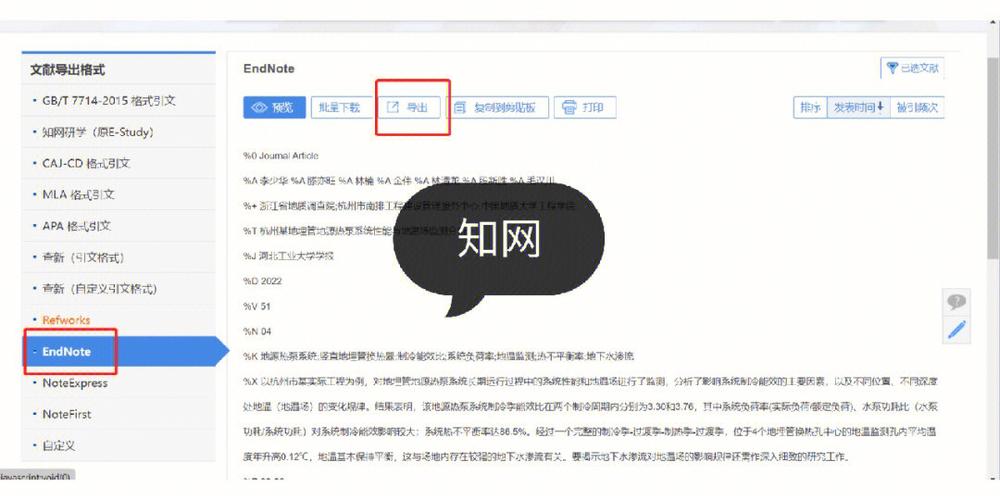Click the funnel icon on 已选文献
1000x500 pixels.
tap(892, 68)
